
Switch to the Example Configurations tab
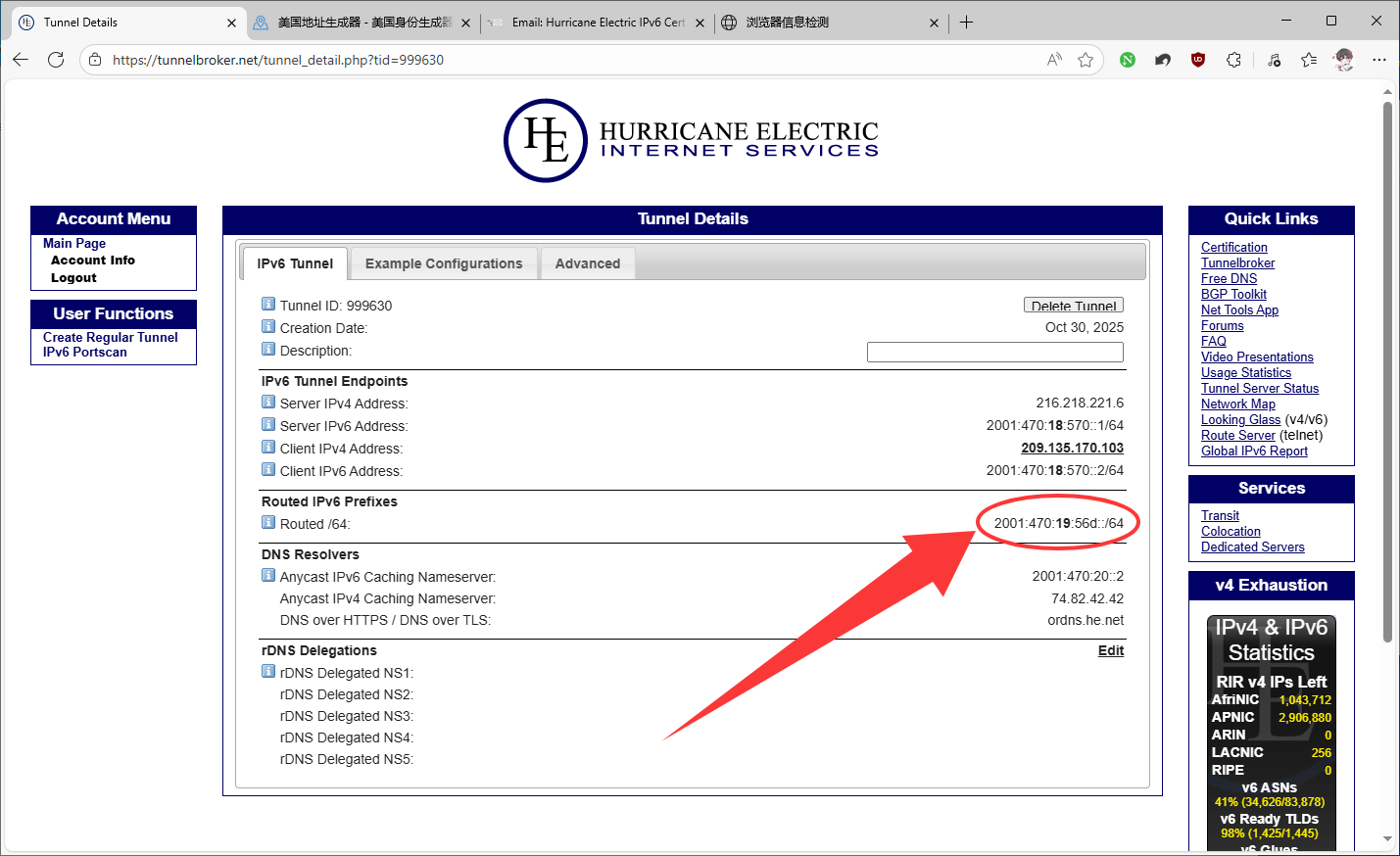(444, 263)
